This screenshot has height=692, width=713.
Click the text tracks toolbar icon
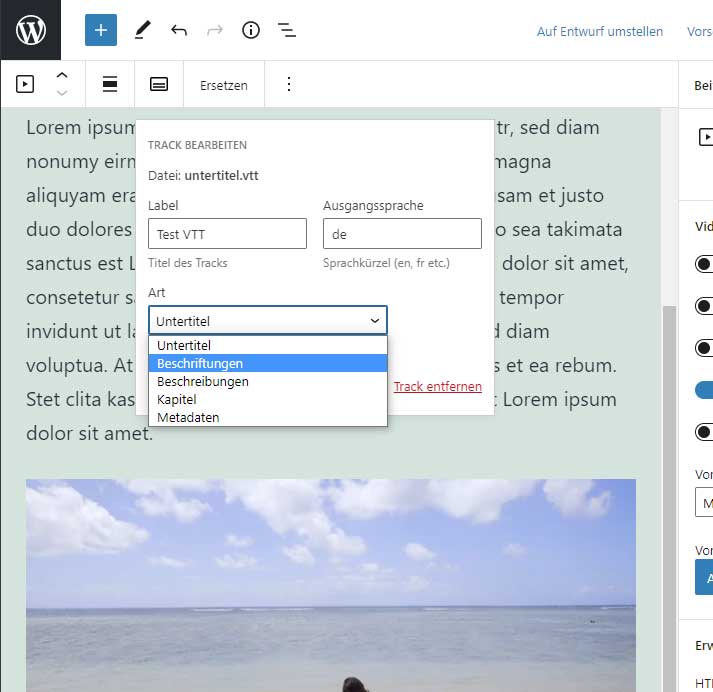point(159,85)
